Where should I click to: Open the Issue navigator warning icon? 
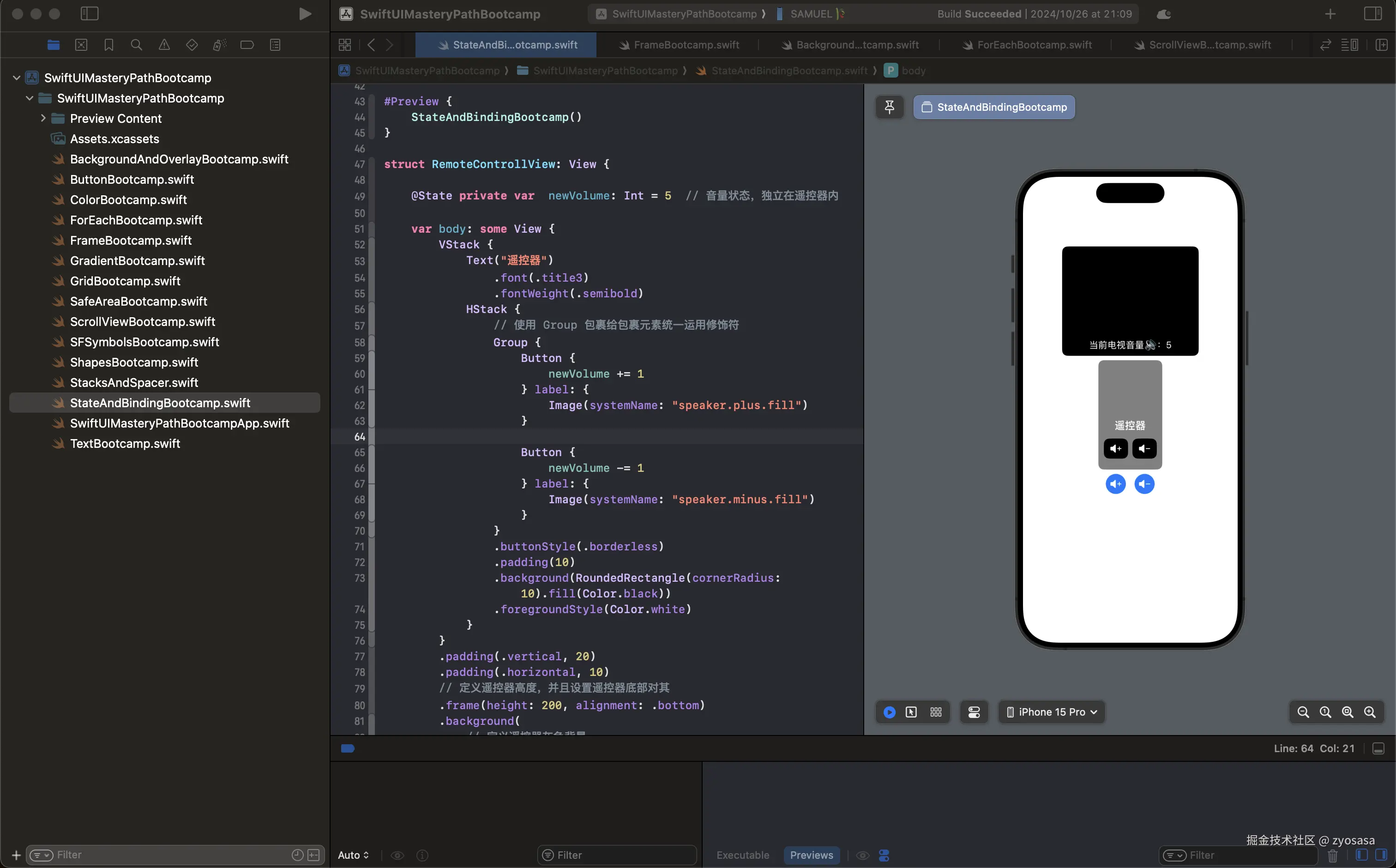164,45
